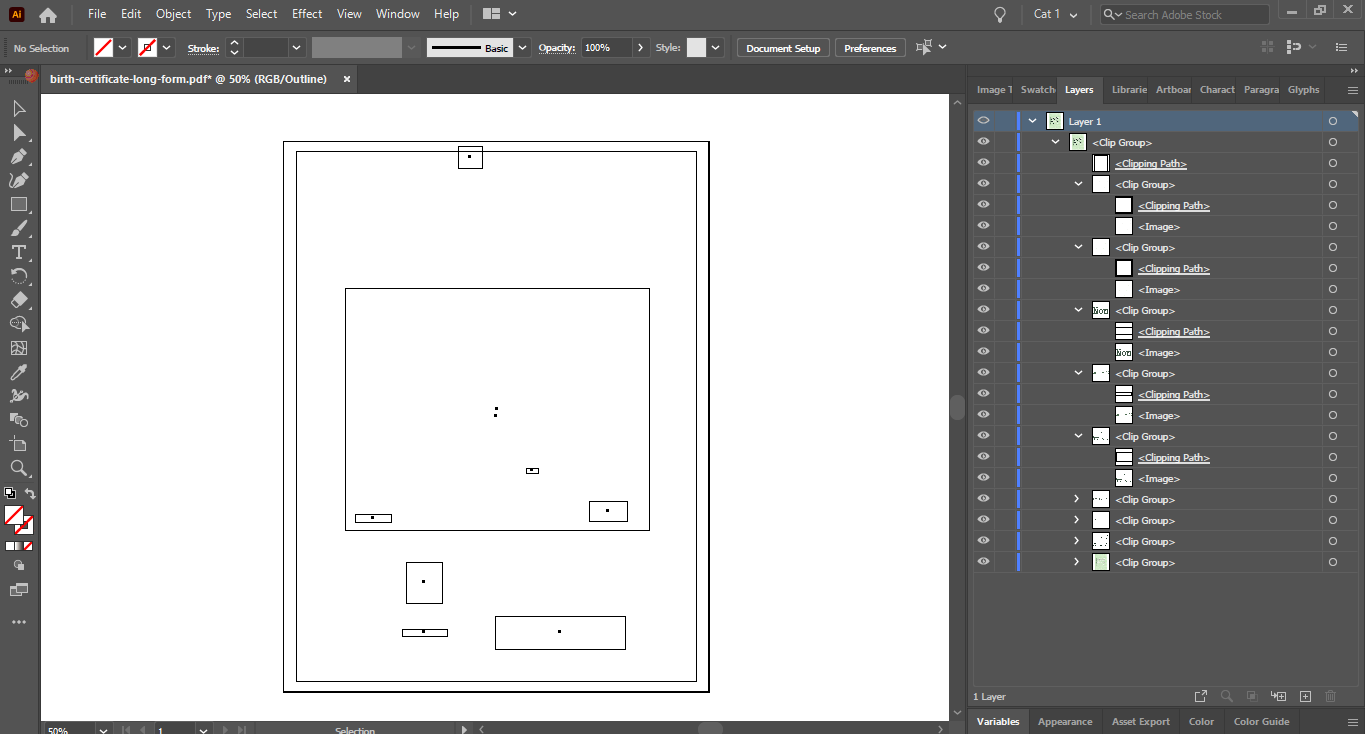
Task: Click the Home icon
Action: click(x=47, y=15)
